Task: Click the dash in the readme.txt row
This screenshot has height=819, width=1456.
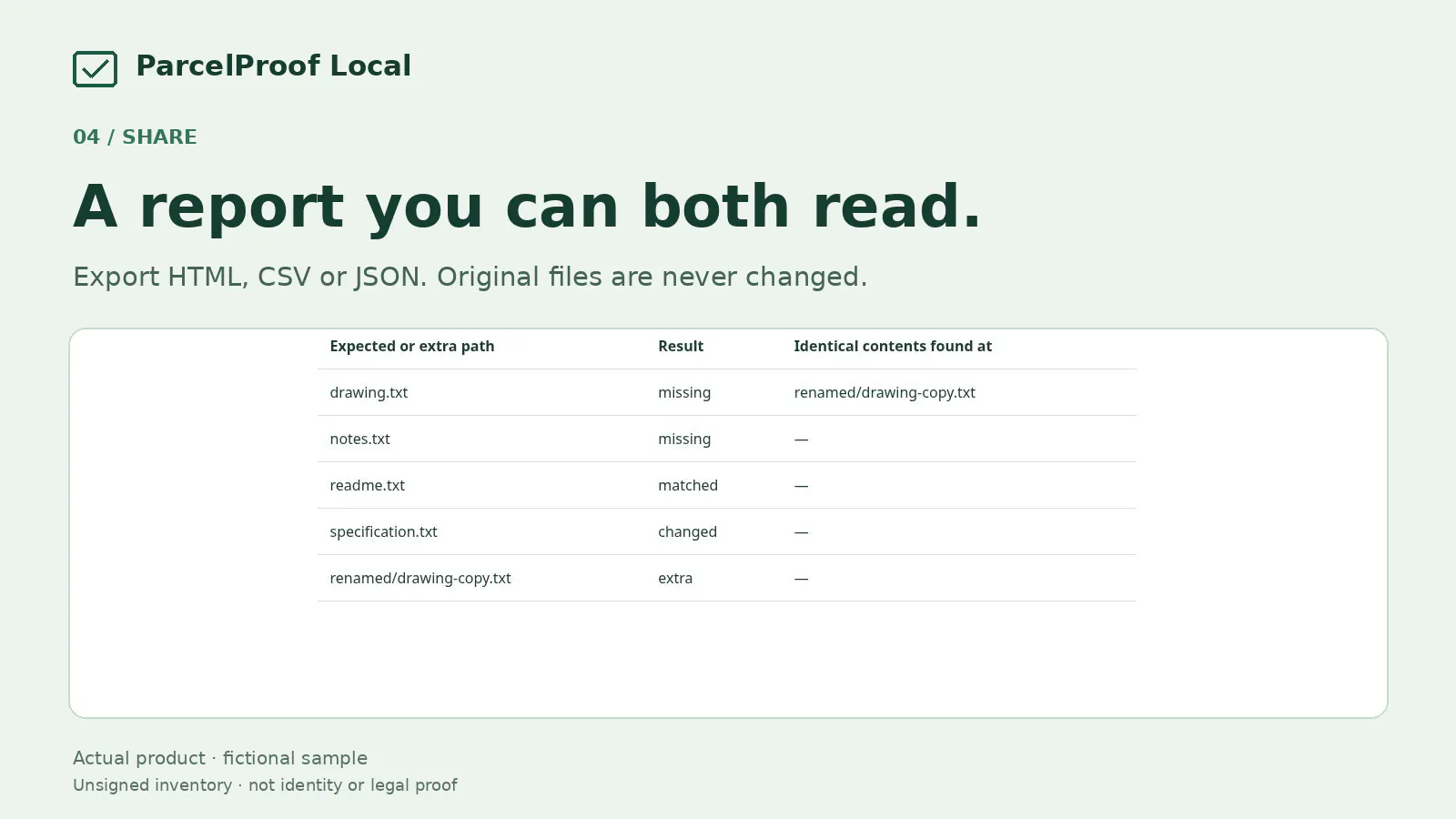Action: click(x=801, y=485)
